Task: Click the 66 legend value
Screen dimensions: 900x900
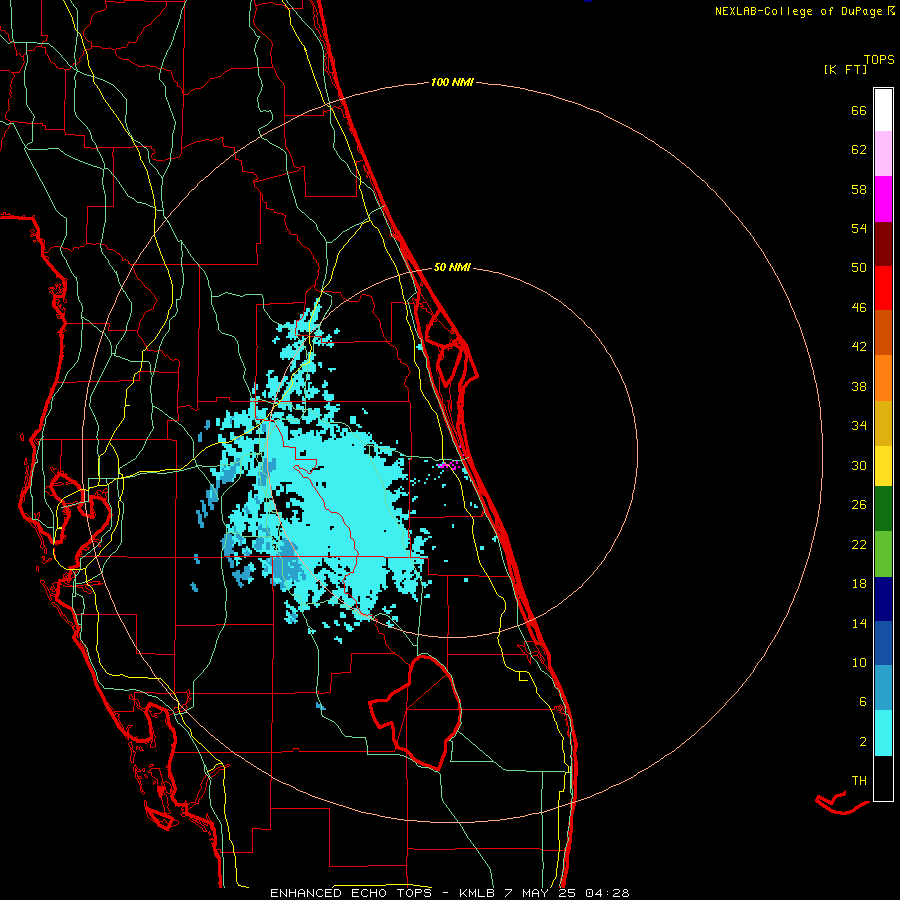Action: tap(859, 110)
